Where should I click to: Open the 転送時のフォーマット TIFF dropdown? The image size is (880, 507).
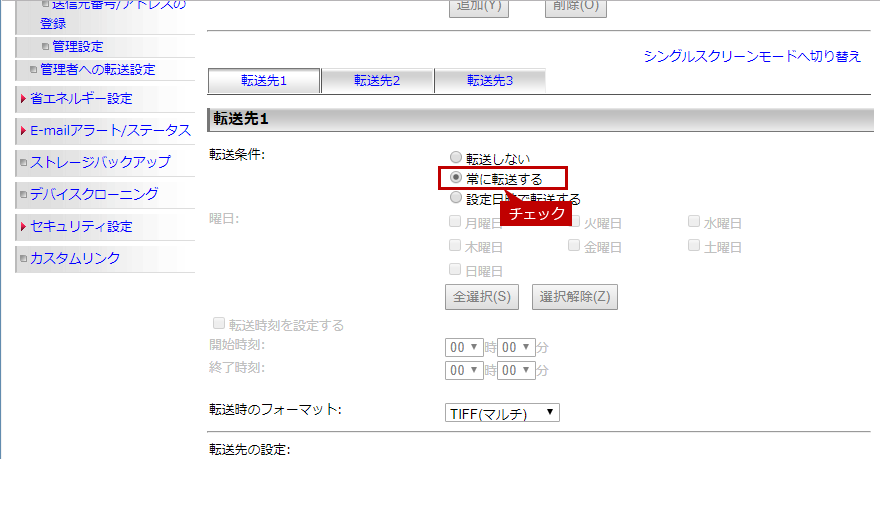tap(503, 413)
